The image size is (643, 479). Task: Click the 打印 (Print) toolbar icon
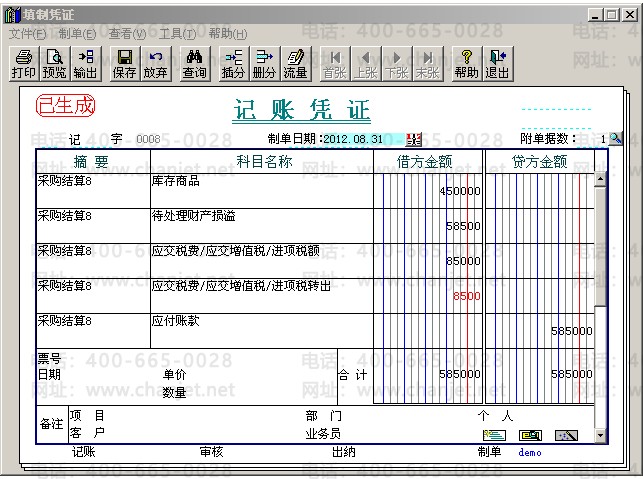pyautogui.click(x=24, y=64)
